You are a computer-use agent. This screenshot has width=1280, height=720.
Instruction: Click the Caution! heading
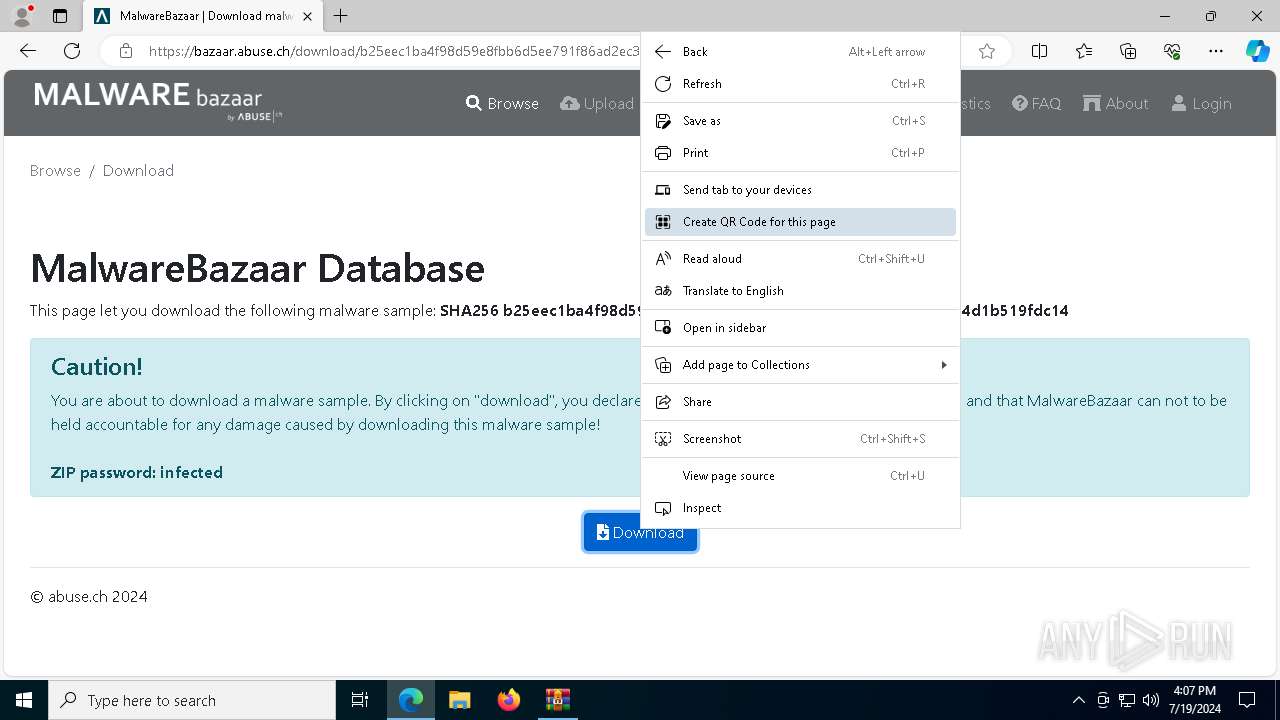coord(97,367)
